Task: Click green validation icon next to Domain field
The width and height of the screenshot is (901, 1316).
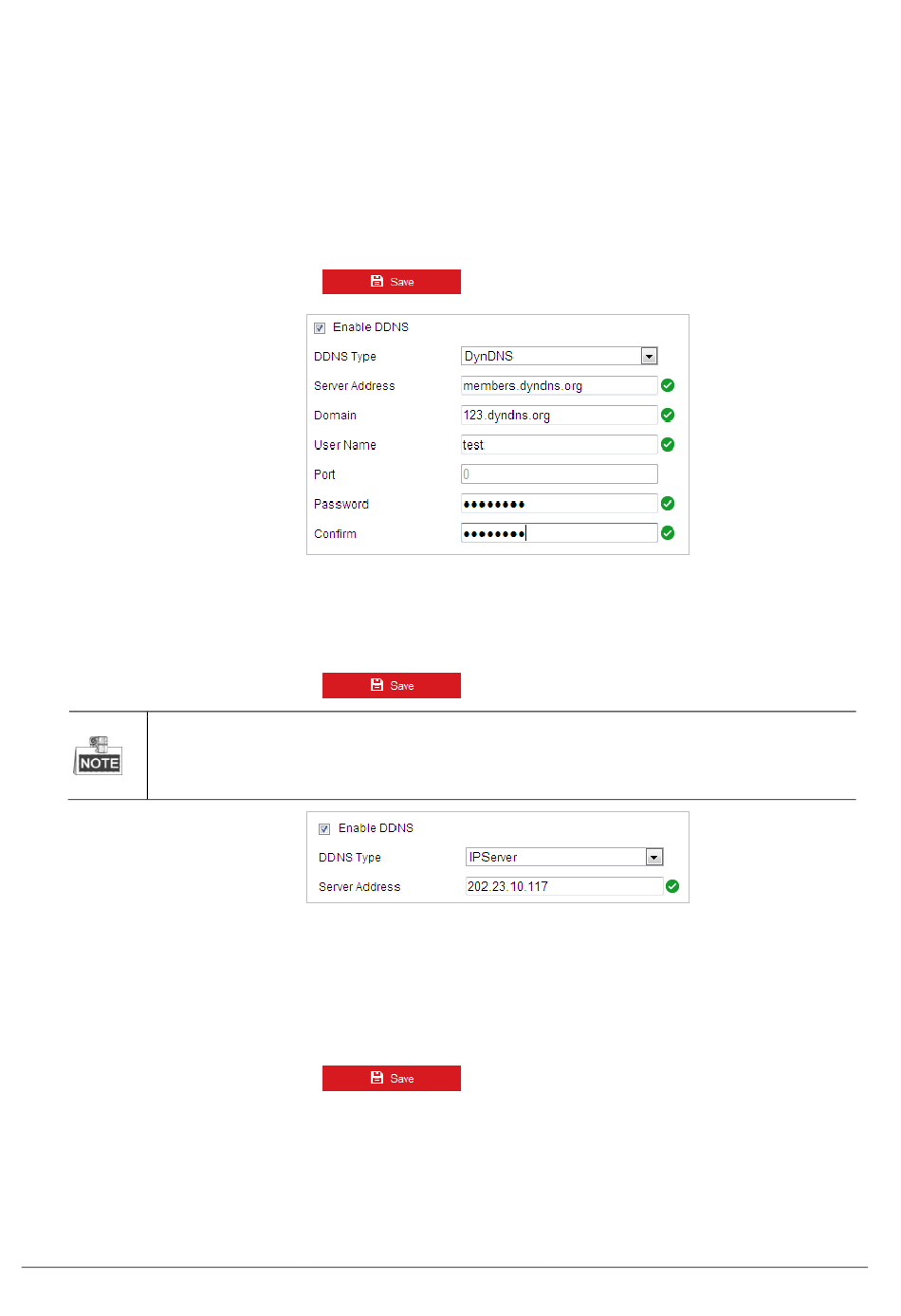Action: click(668, 415)
